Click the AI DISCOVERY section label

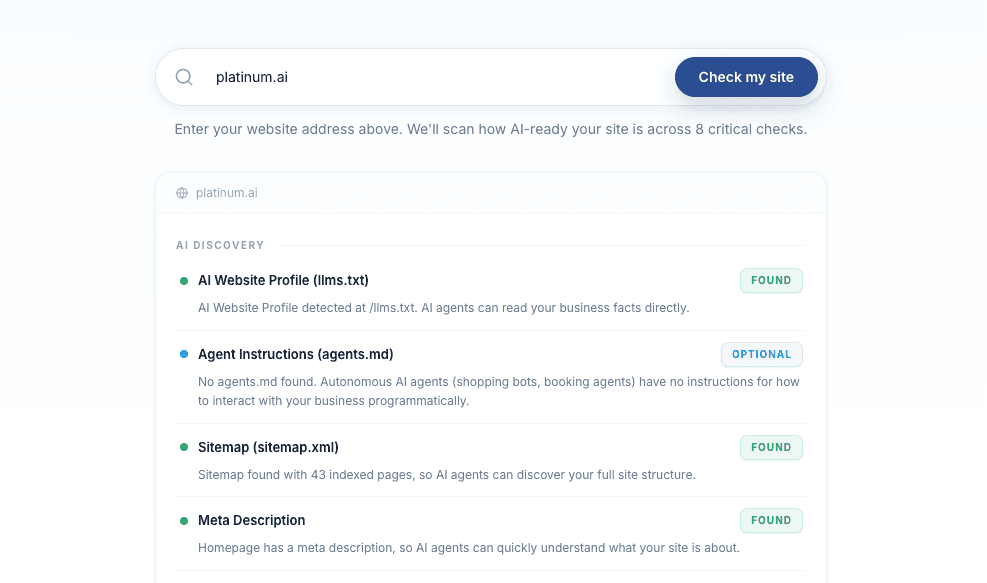pos(220,246)
